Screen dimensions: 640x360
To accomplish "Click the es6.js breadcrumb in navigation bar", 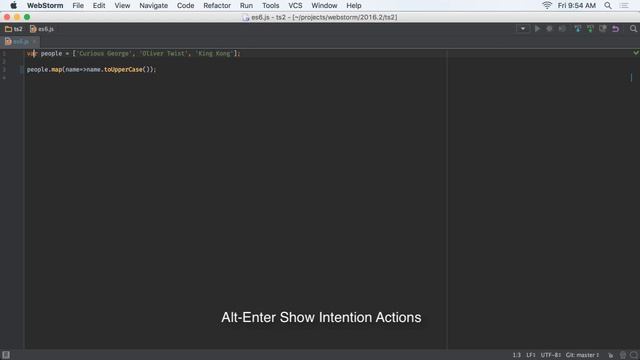I will click(x=42, y=29).
